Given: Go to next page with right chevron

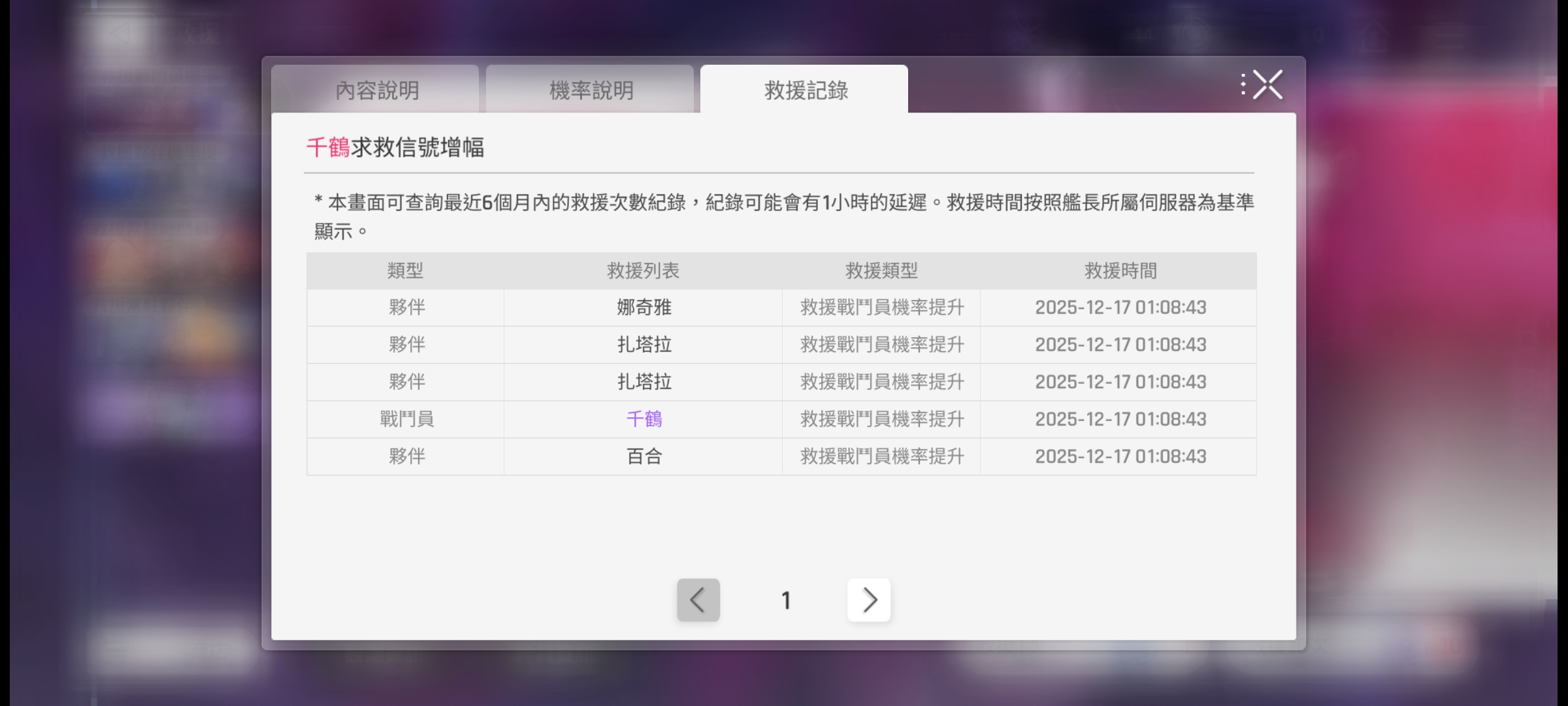Looking at the screenshot, I should pos(868,599).
